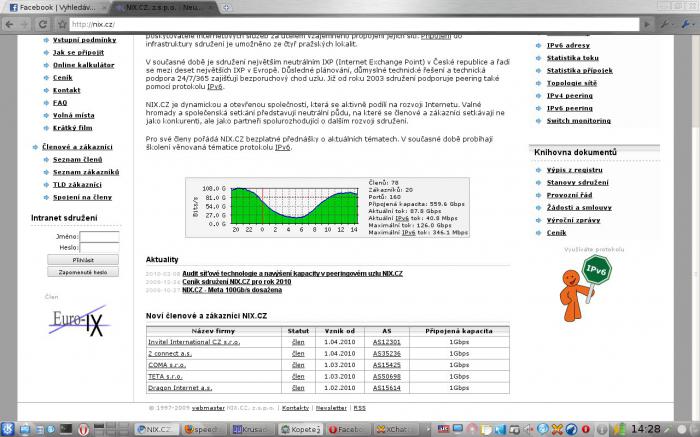Open the Switch monitoring link
The image size is (700, 437).
pyautogui.click(x=579, y=121)
